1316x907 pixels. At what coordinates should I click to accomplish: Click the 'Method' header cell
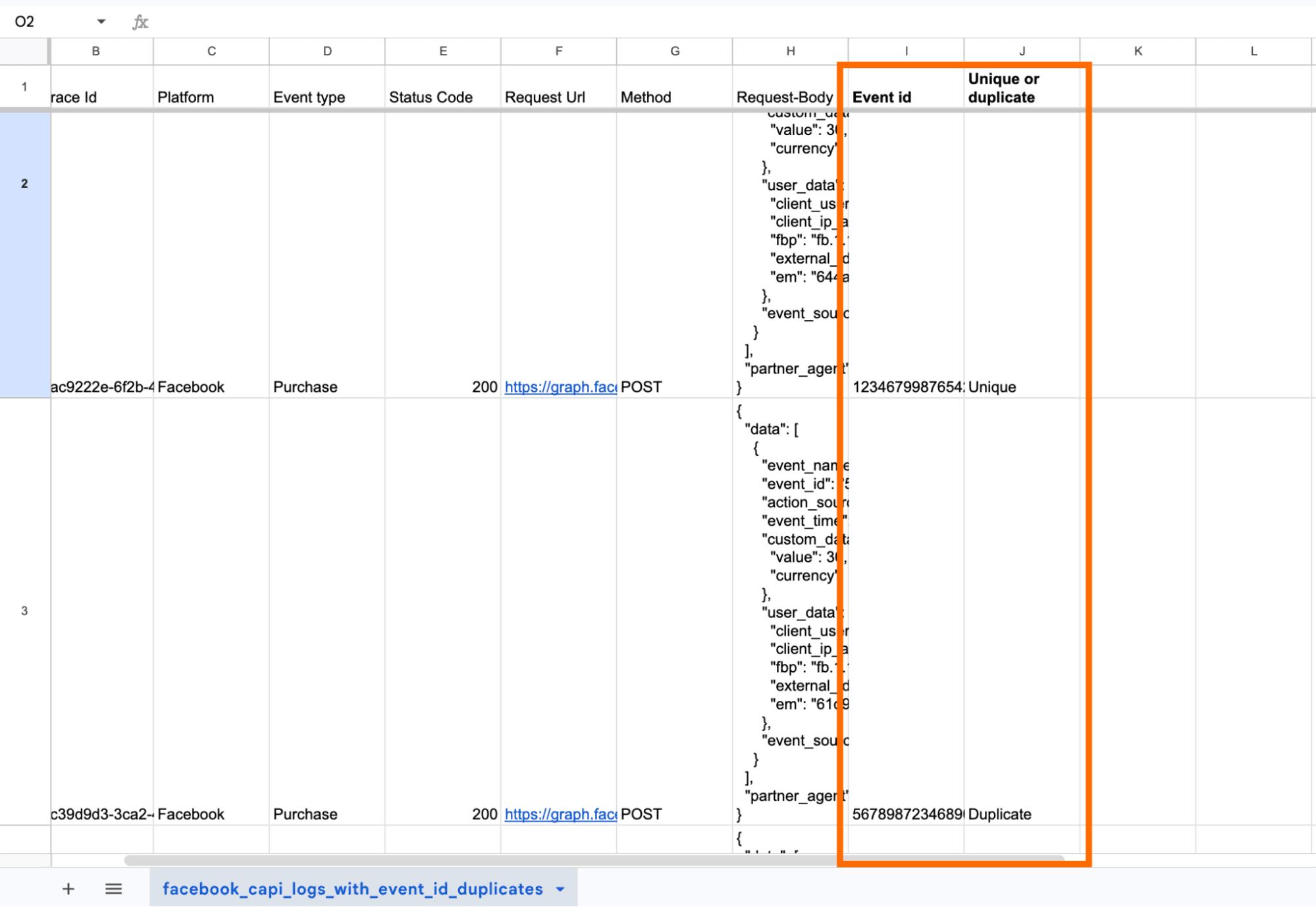[x=675, y=86]
